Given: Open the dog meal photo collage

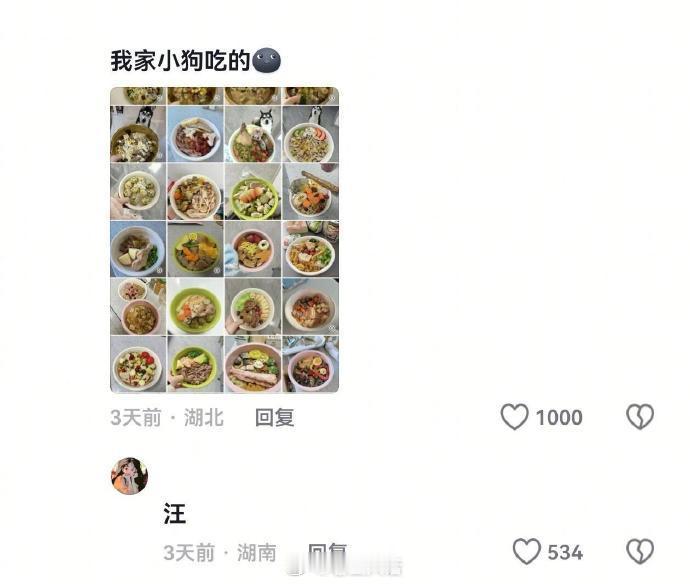Looking at the screenshot, I should click(x=224, y=239).
